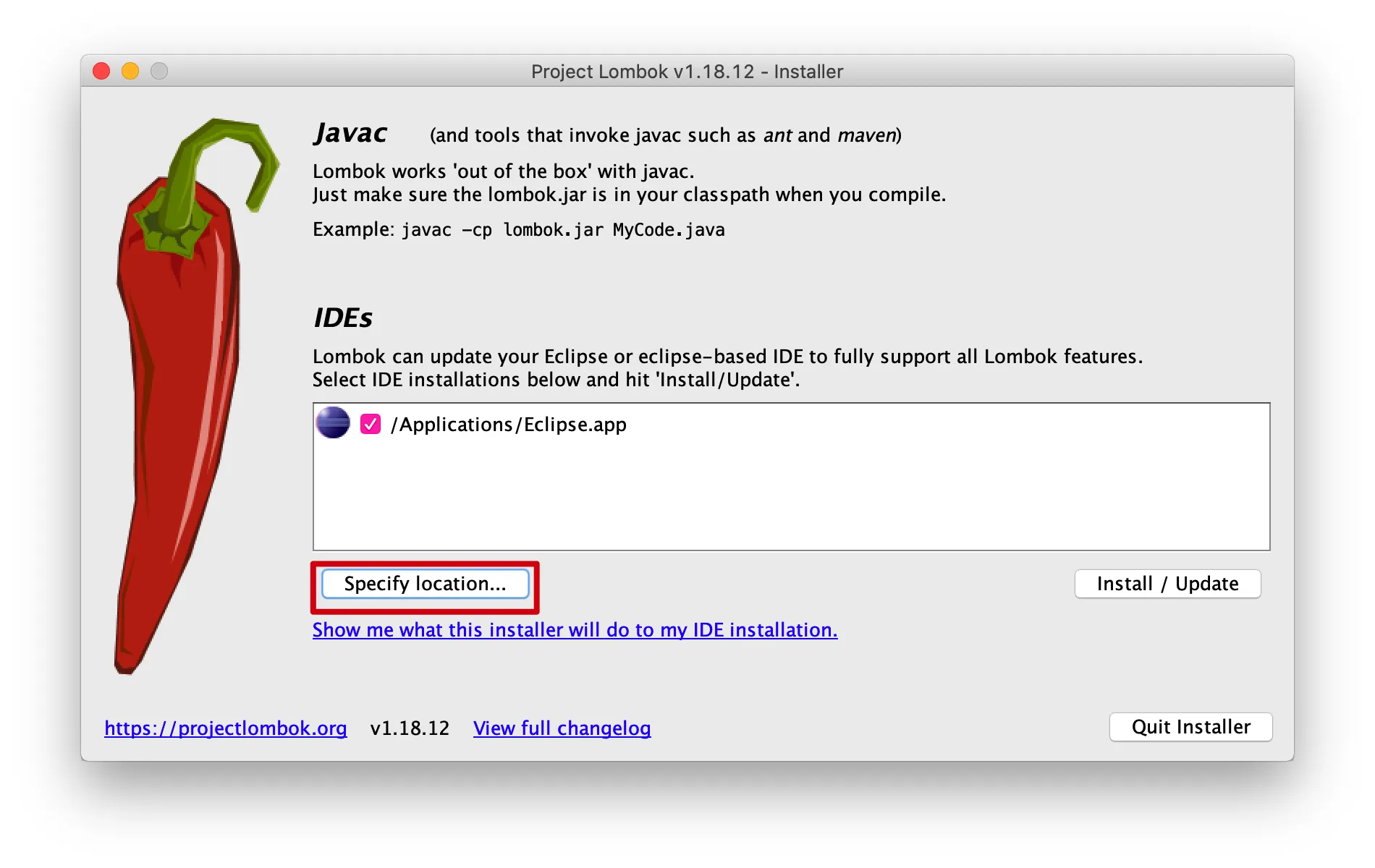Click the Eclipse sphere icon in the list
The width and height of the screenshot is (1375, 868).
click(x=333, y=423)
